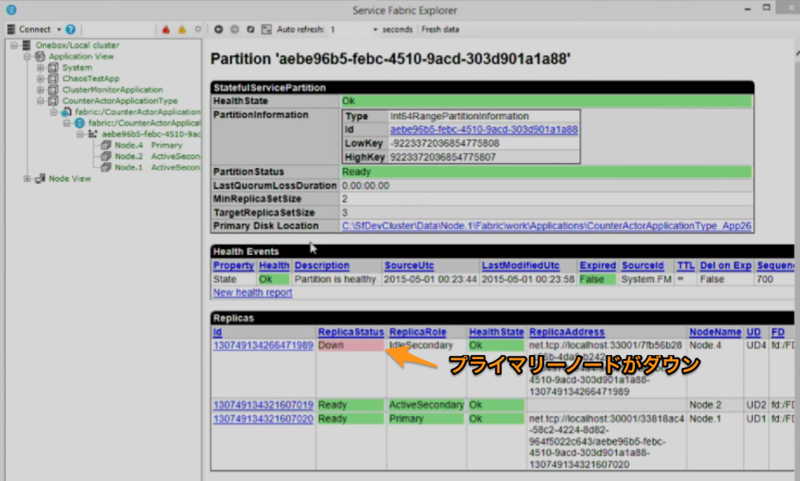Image resolution: width=800 pixels, height=481 pixels.
Task: Click the red flame error filter icon
Action: [166, 29]
